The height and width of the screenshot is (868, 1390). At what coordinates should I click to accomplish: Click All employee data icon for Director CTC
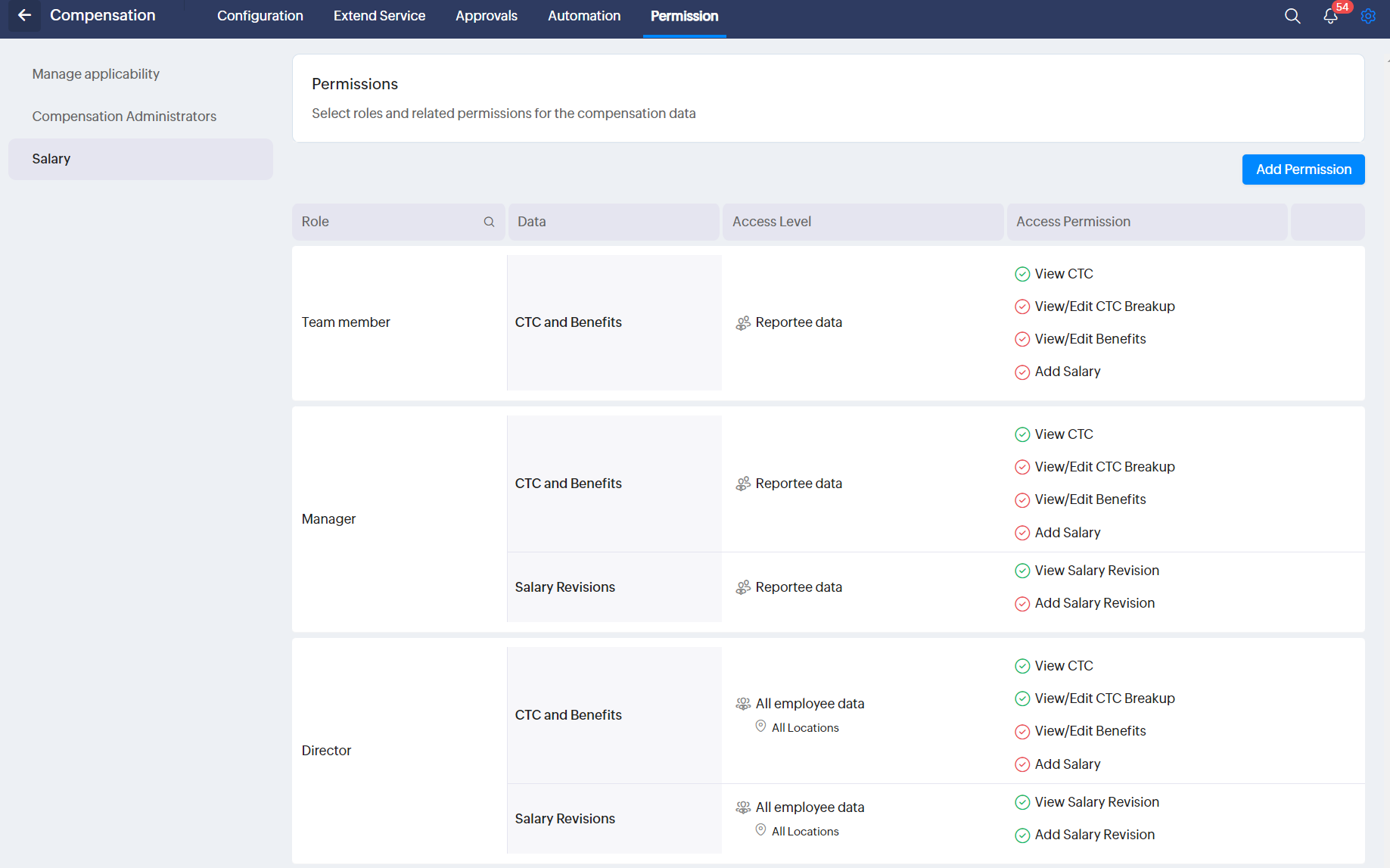tap(743, 704)
